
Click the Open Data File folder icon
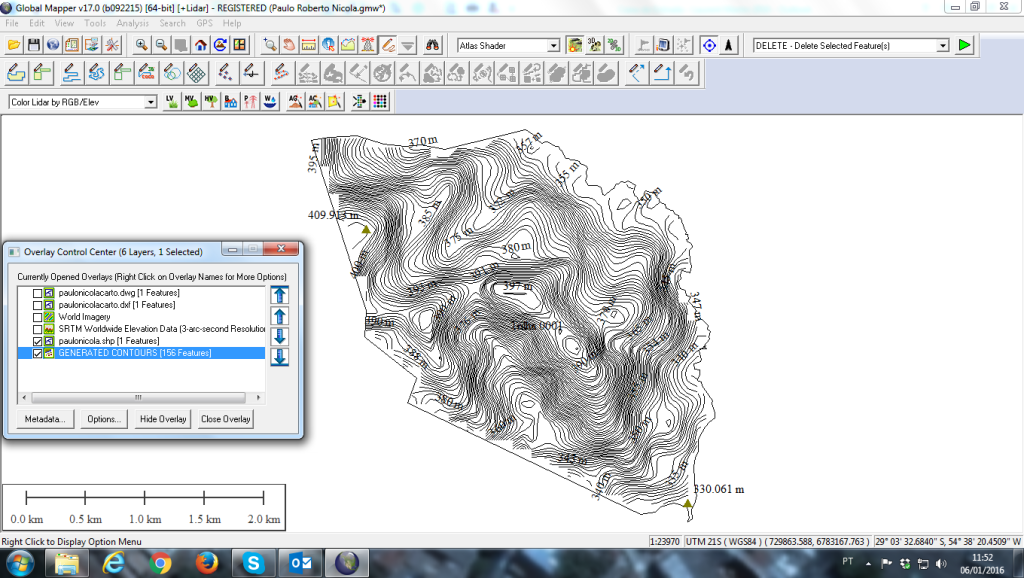[x=14, y=45]
